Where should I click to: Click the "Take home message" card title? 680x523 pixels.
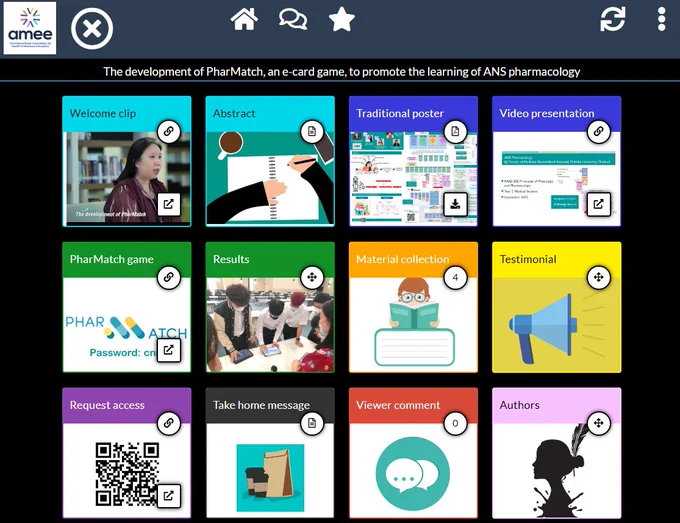click(261, 405)
